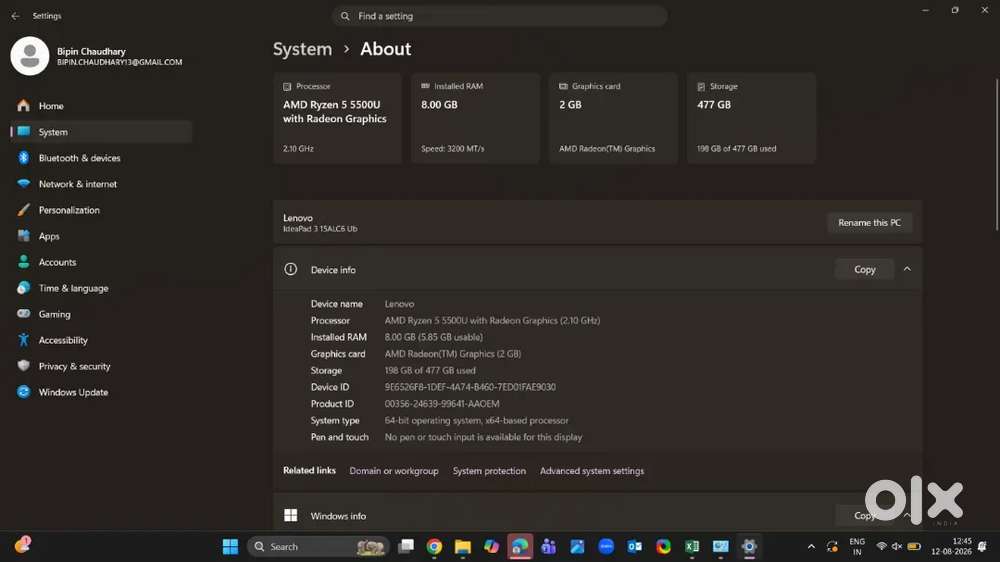Image resolution: width=1000 pixels, height=562 pixels.
Task: Collapse the Device info section chevron
Action: [907, 269]
